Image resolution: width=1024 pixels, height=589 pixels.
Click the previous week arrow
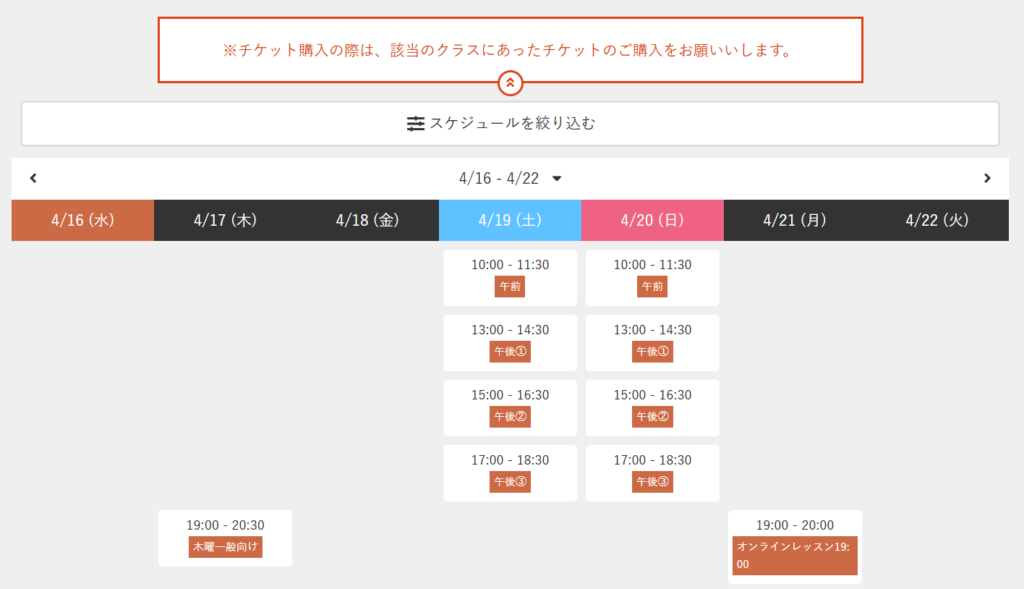pos(33,179)
